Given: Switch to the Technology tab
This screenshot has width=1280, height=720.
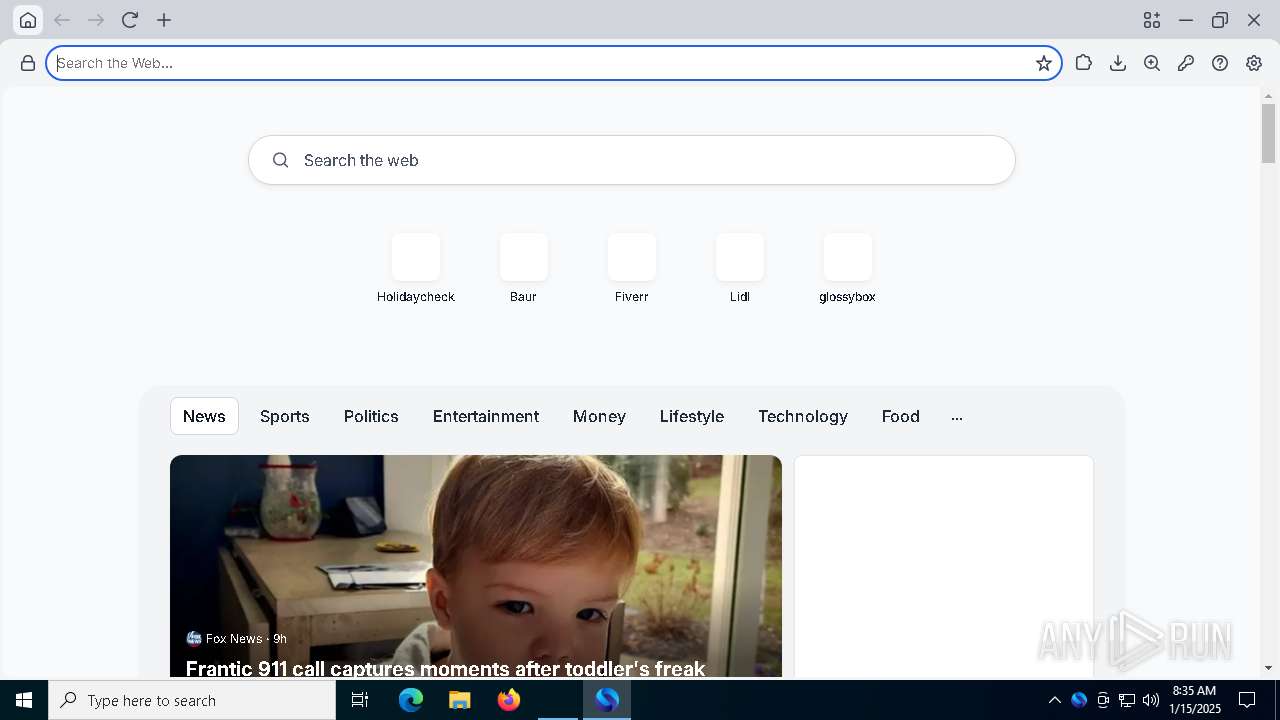Looking at the screenshot, I should [803, 416].
